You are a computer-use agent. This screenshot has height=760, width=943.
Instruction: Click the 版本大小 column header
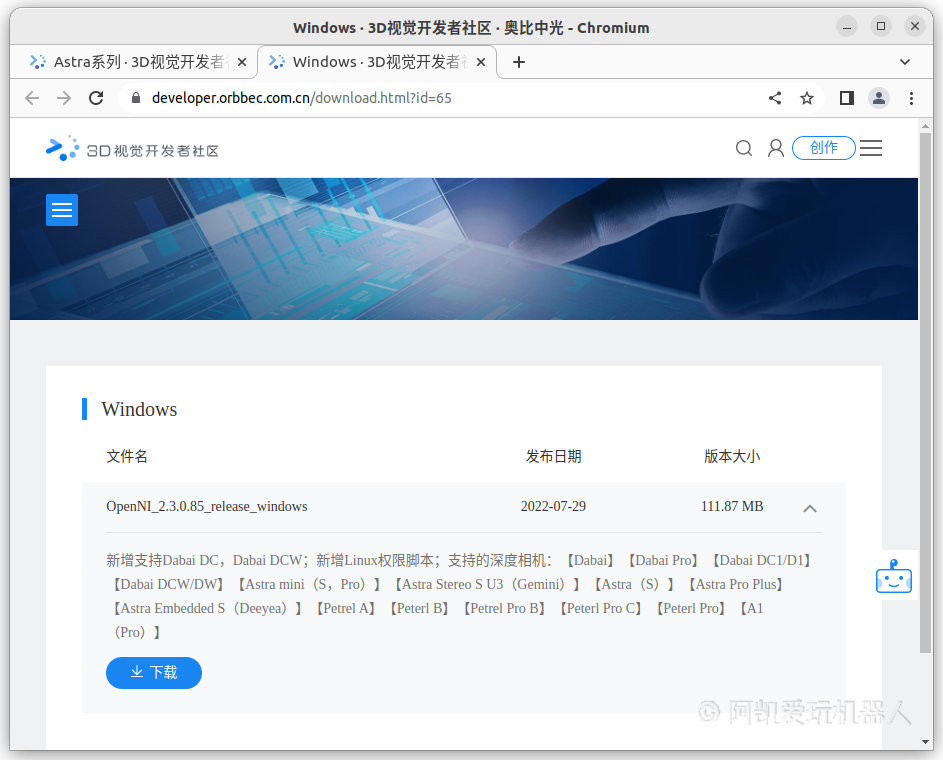pyautogui.click(x=732, y=456)
